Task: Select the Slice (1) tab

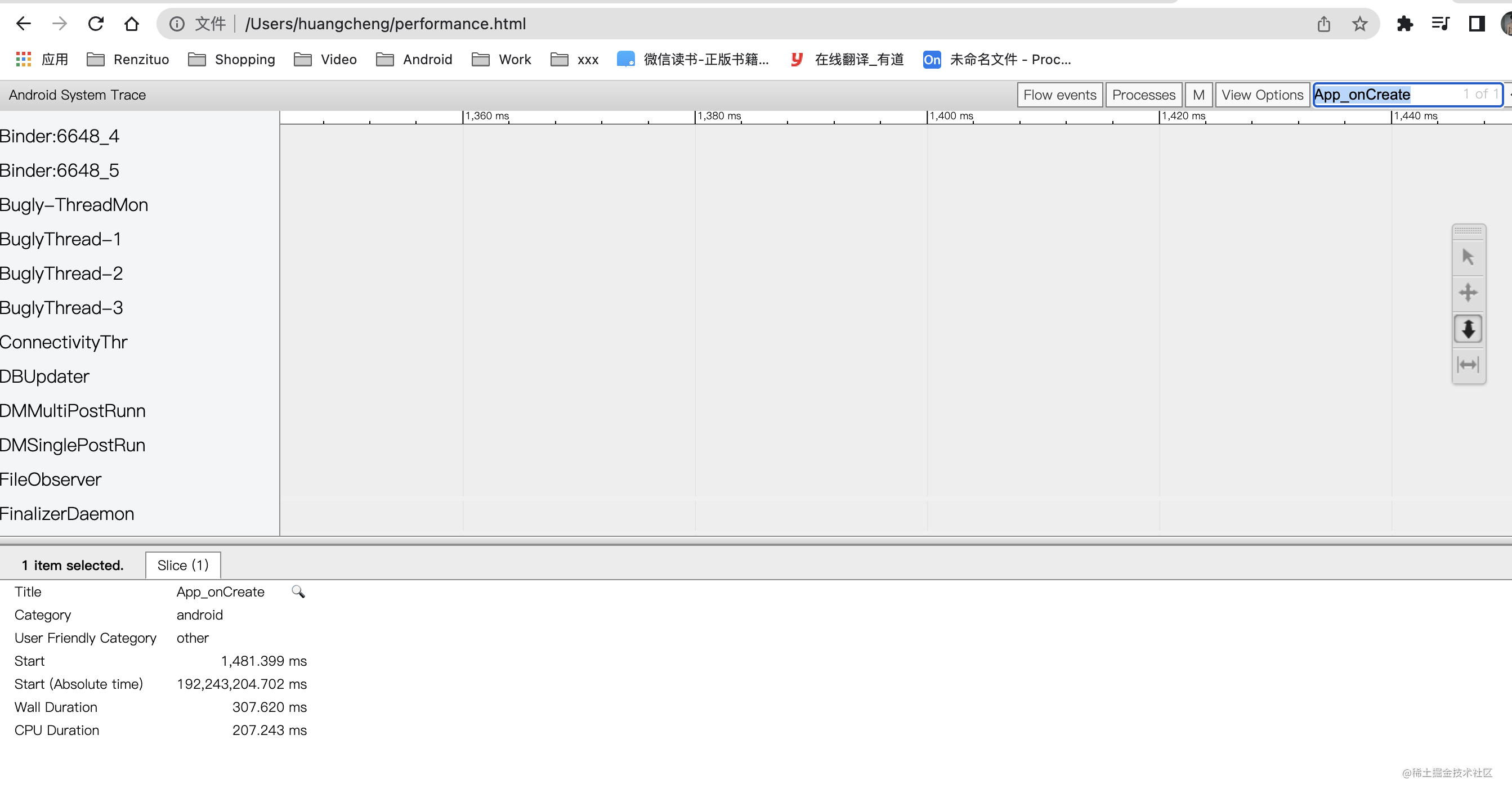Action: pyautogui.click(x=182, y=565)
